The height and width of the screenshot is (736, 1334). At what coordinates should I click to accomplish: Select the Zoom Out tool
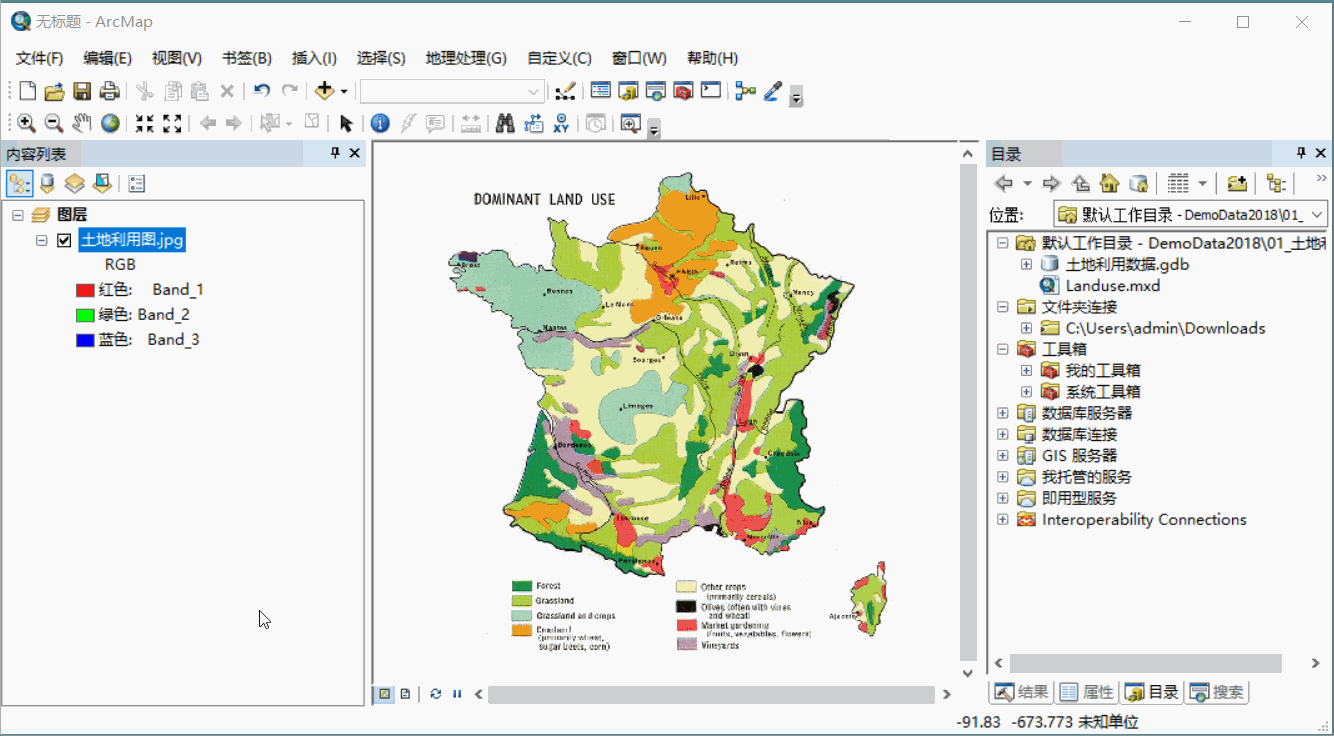54,123
